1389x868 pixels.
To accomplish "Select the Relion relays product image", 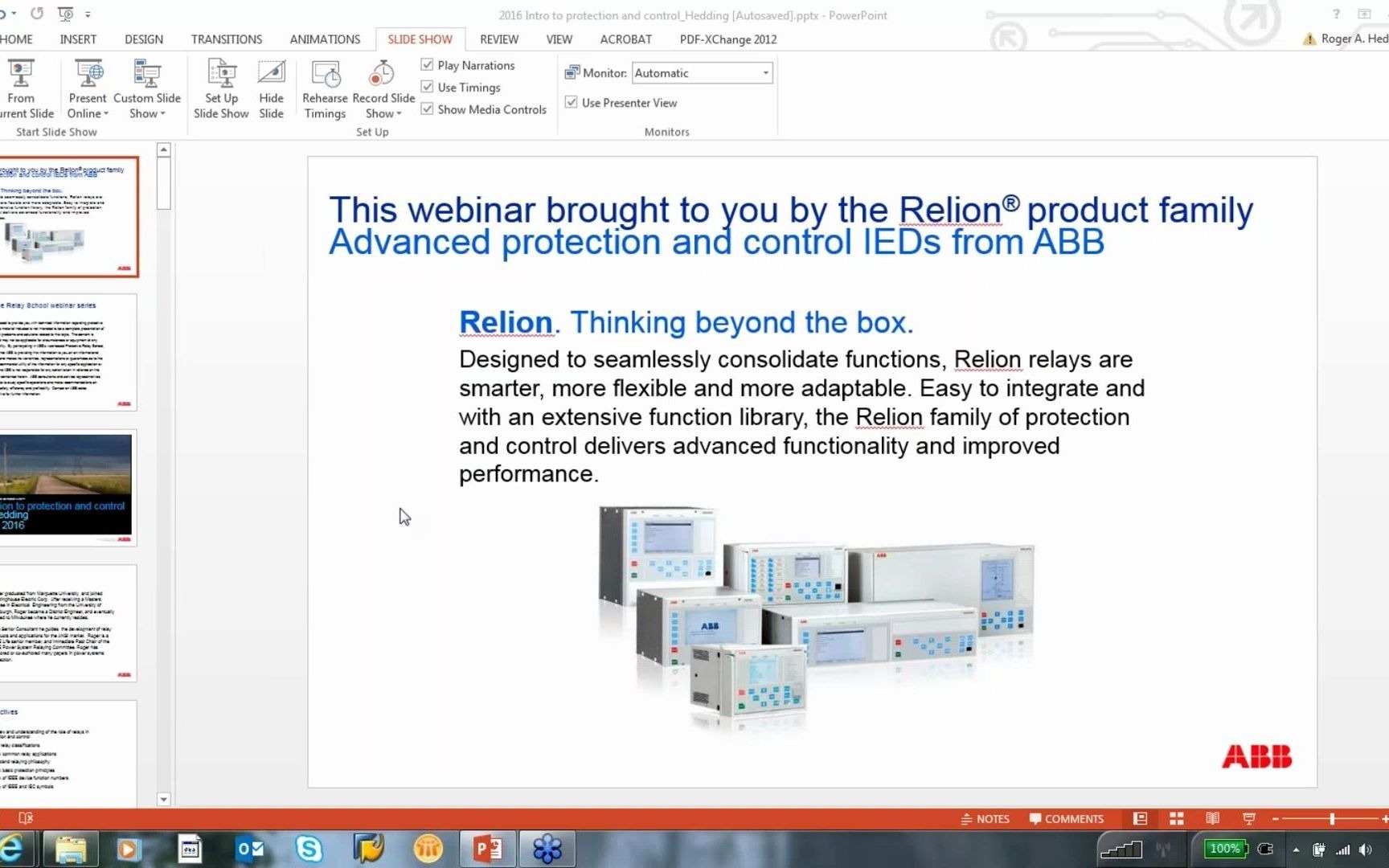I will click(817, 617).
